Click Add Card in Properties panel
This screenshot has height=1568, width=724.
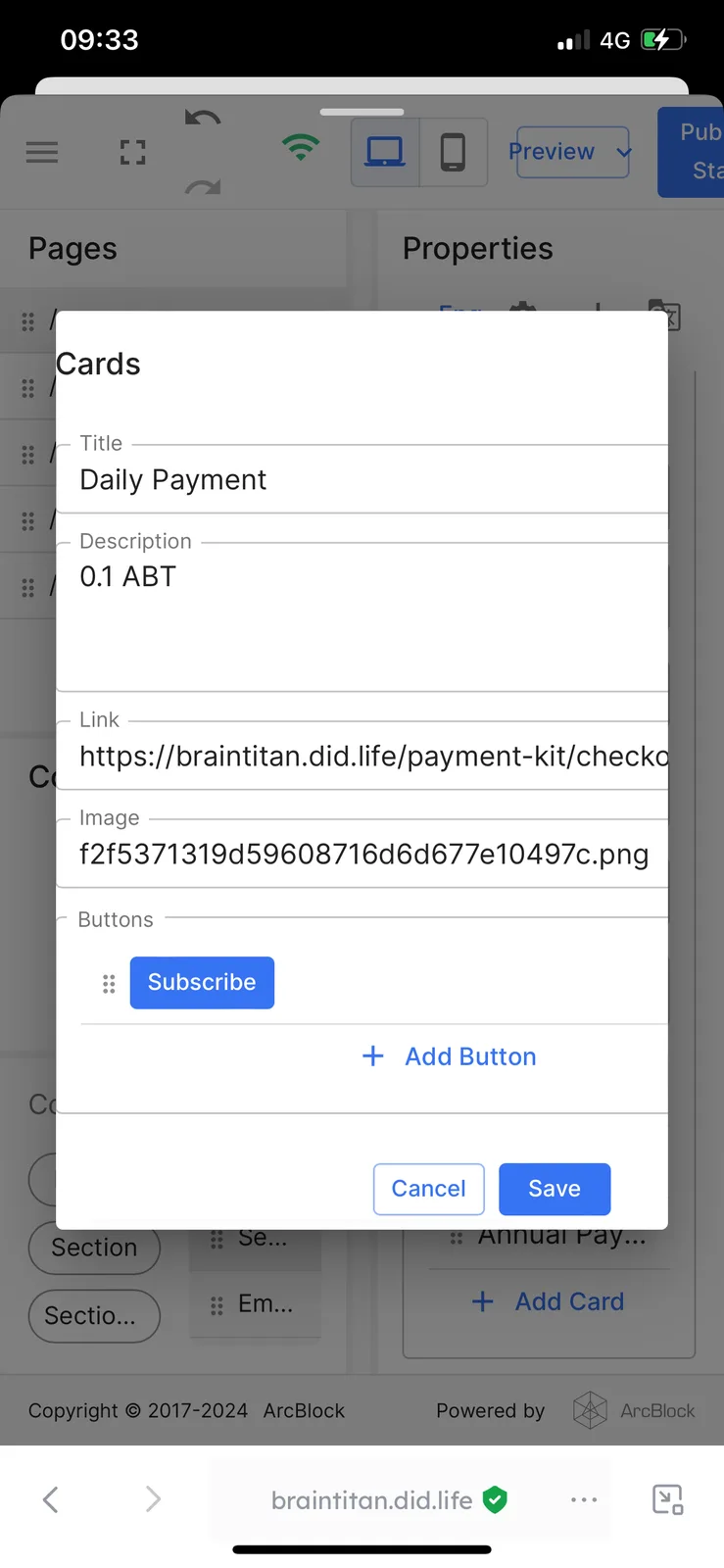click(549, 1301)
